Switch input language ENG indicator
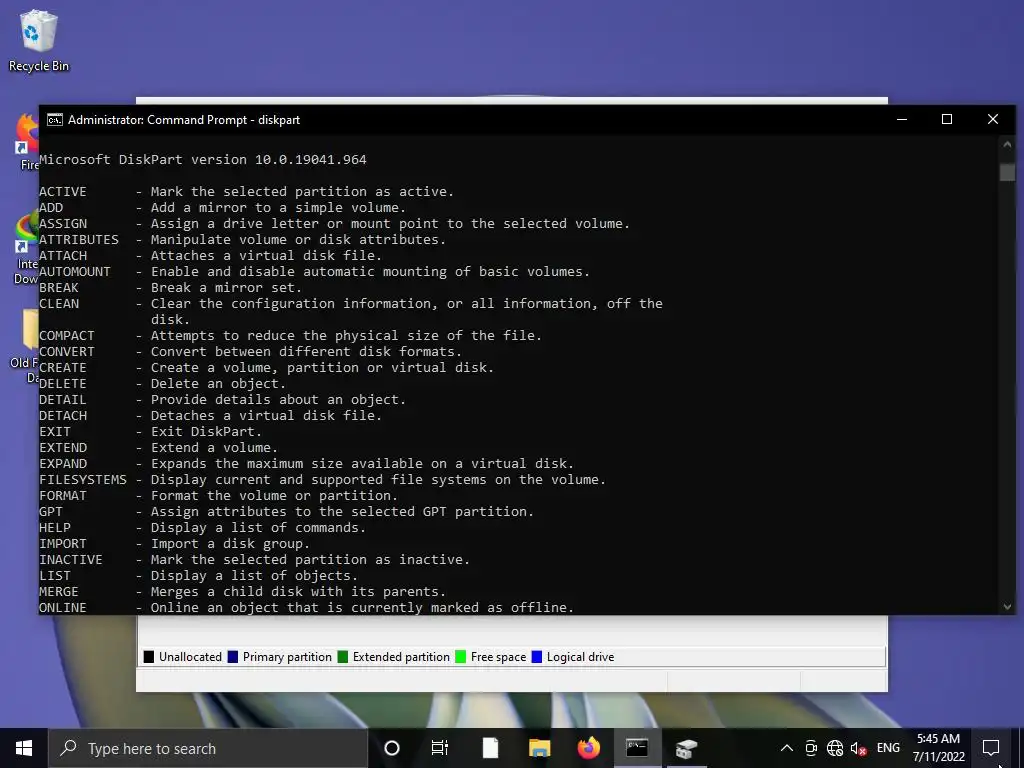1024x768 pixels. tap(888, 748)
